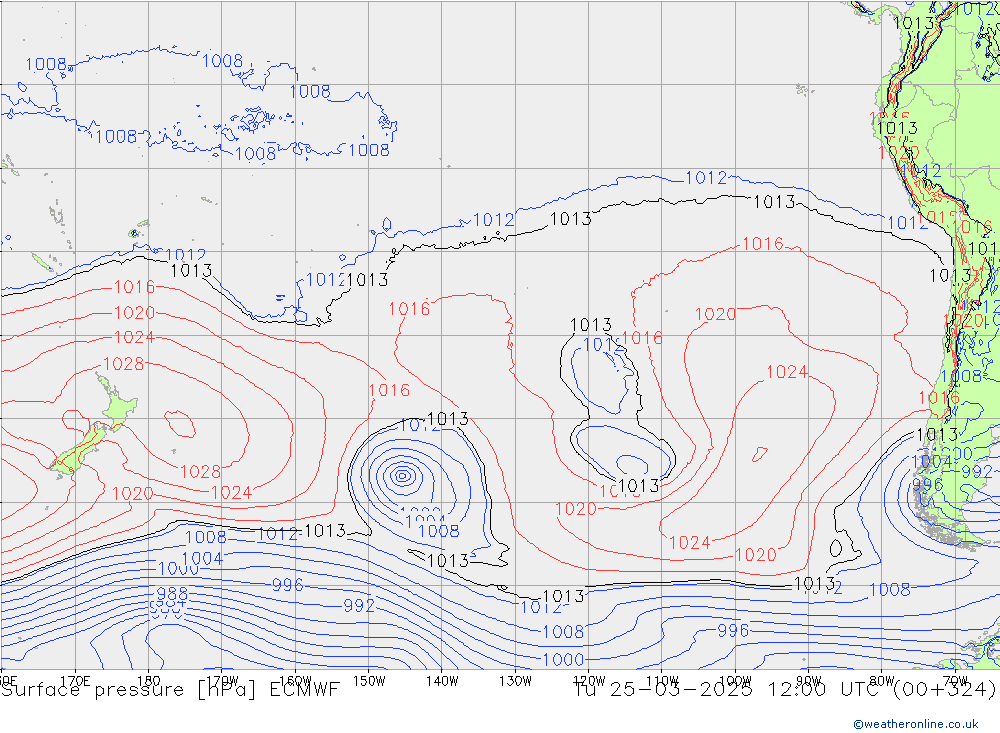Click the blue 996 label near 100W
This screenshot has height=733, width=1000.
[733, 630]
